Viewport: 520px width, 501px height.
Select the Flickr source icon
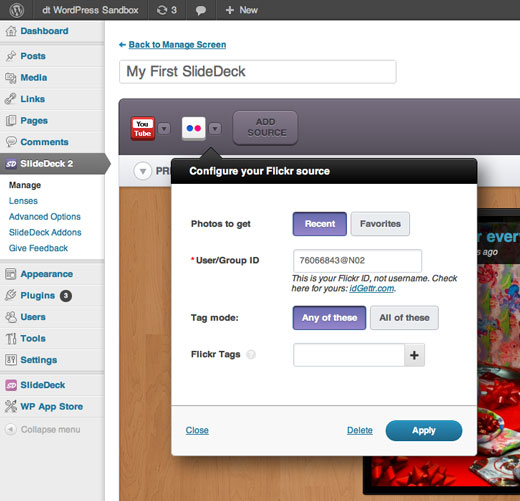[194, 128]
